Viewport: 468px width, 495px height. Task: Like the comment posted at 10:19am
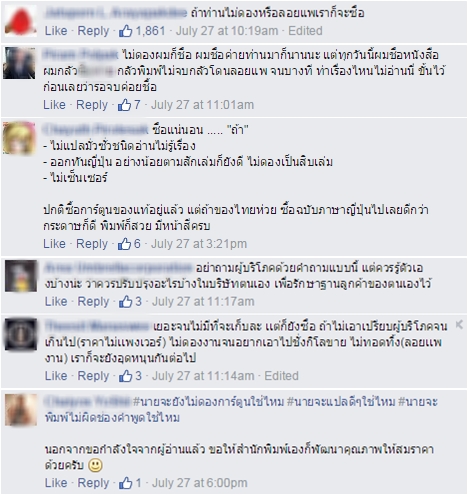[x=56, y=31]
